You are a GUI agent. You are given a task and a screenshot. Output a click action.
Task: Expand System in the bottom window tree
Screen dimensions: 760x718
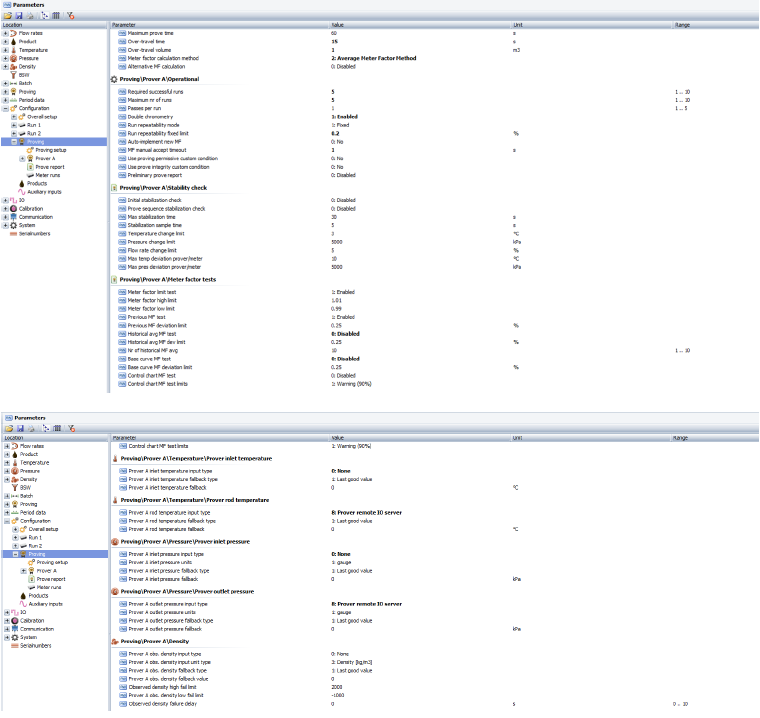click(x=7, y=638)
